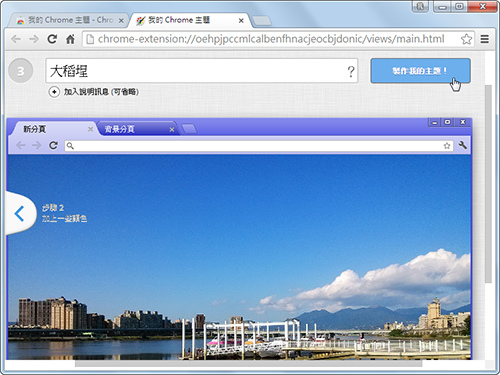Close the active 我的 Chrome 主題 tab
This screenshot has width=500, height=375.
click(241, 21)
